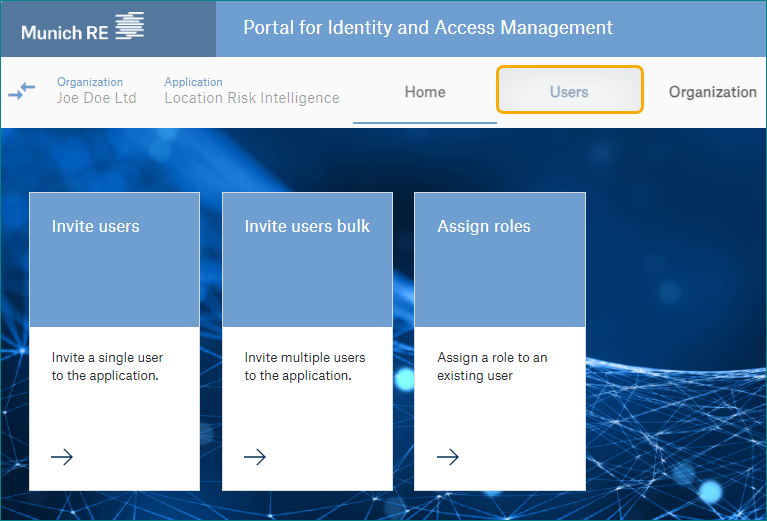The image size is (767, 521).
Task: Open the Users tab
Action: (569, 91)
